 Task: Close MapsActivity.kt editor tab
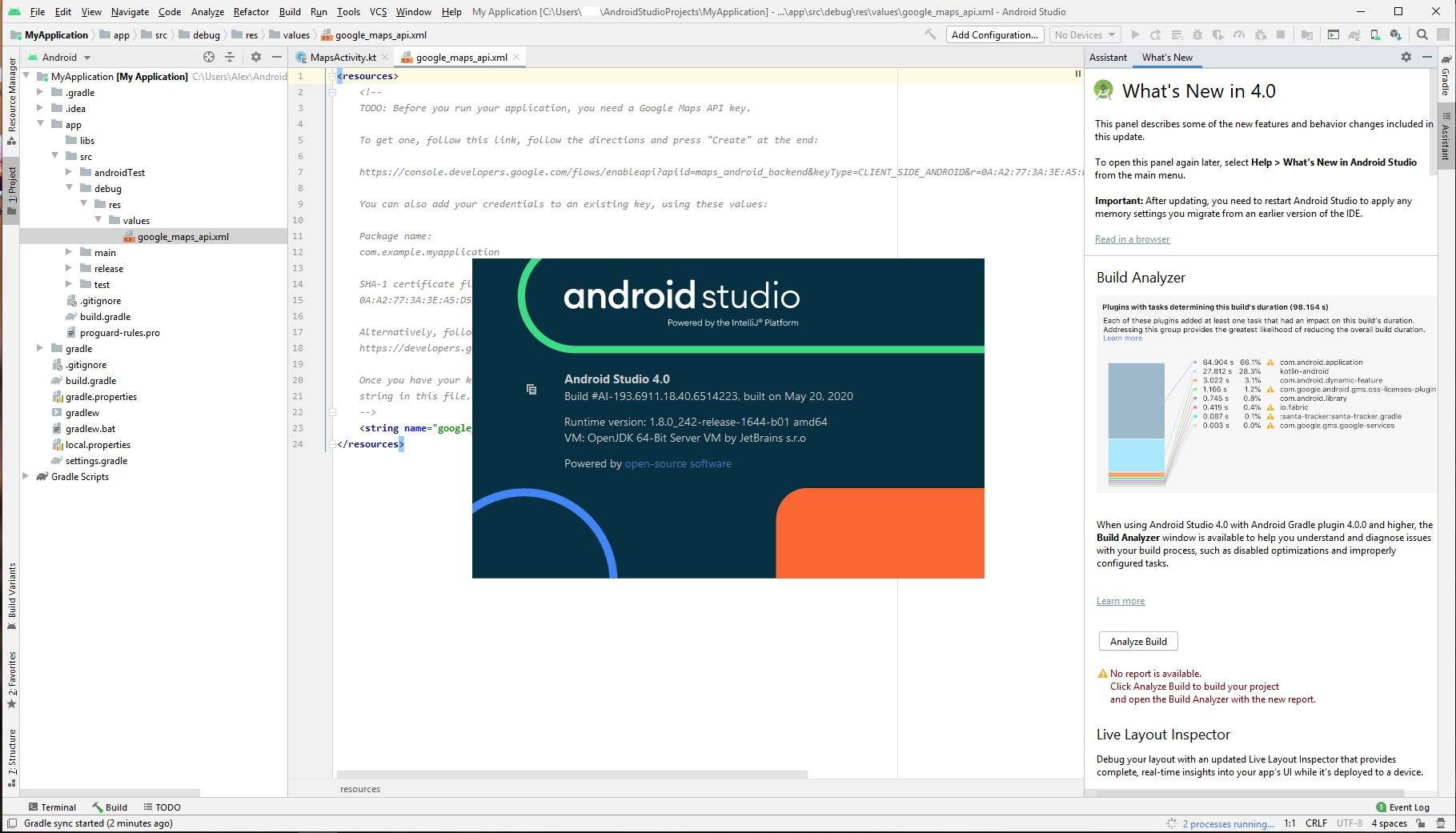[x=385, y=57]
